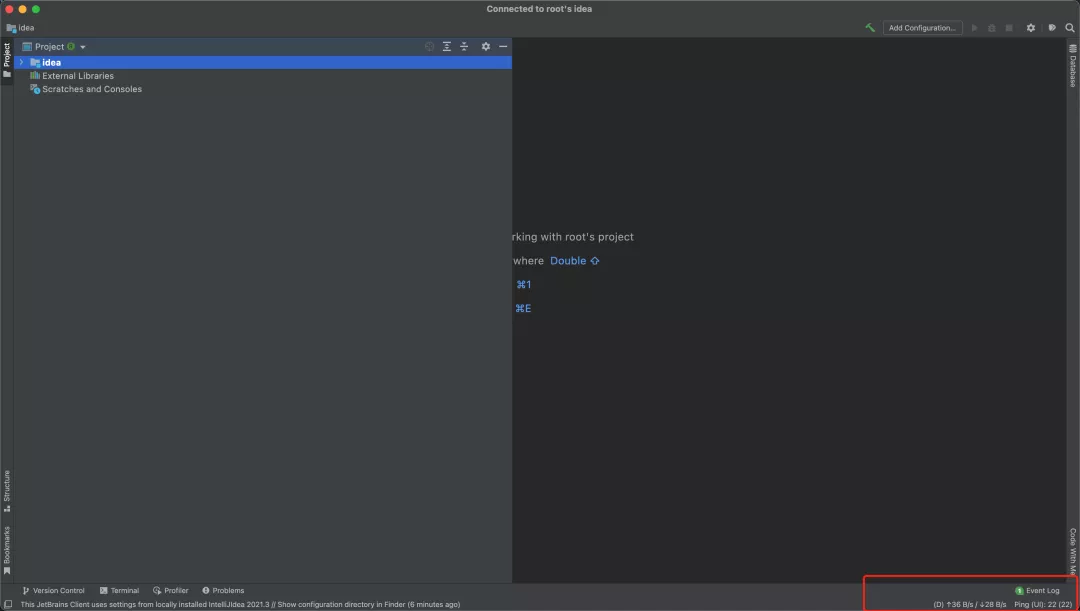Select the idea project root row
The height and width of the screenshot is (611, 1080).
[x=263, y=62]
